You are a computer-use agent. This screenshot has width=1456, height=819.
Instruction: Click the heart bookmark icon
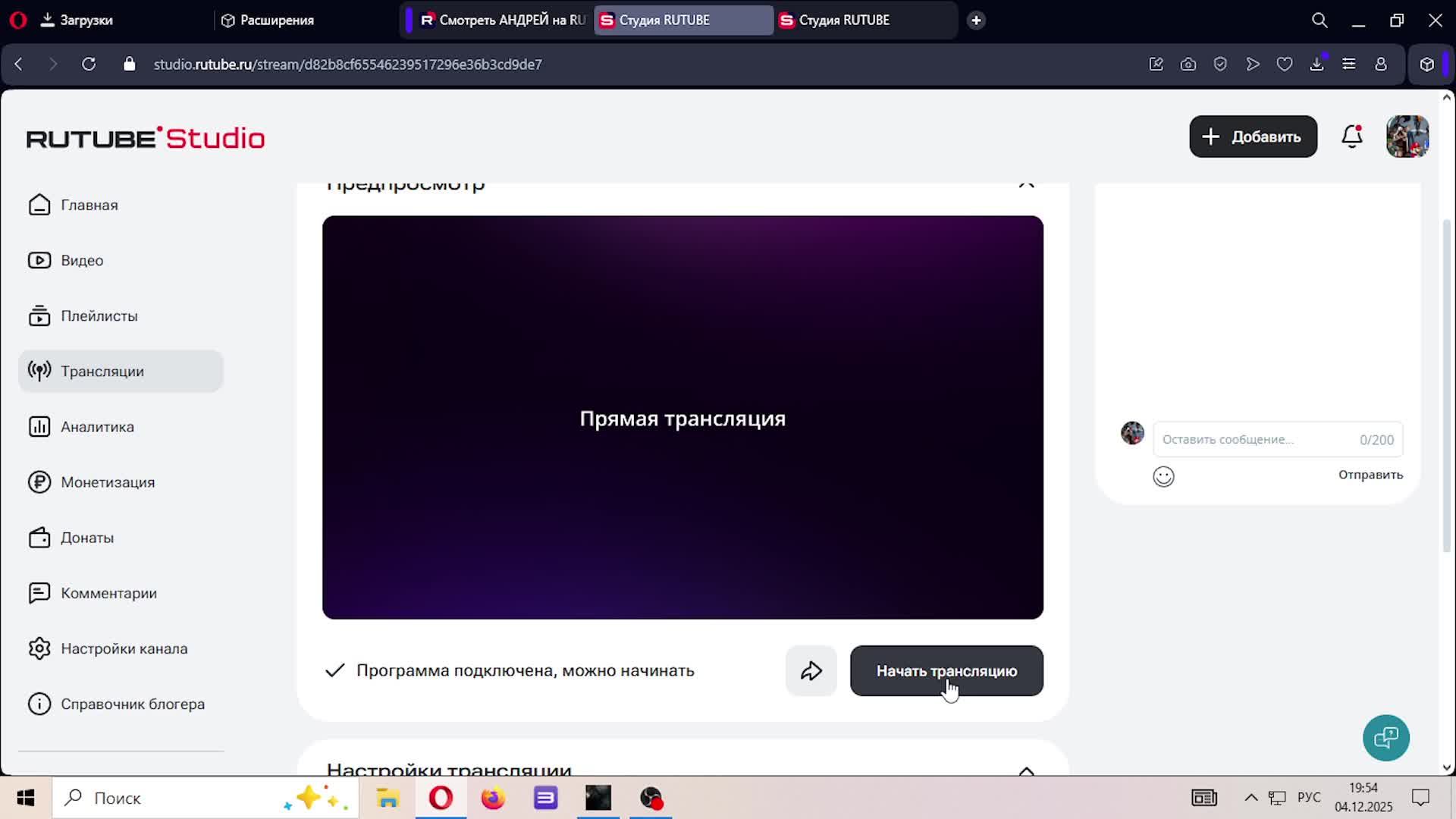point(1285,64)
